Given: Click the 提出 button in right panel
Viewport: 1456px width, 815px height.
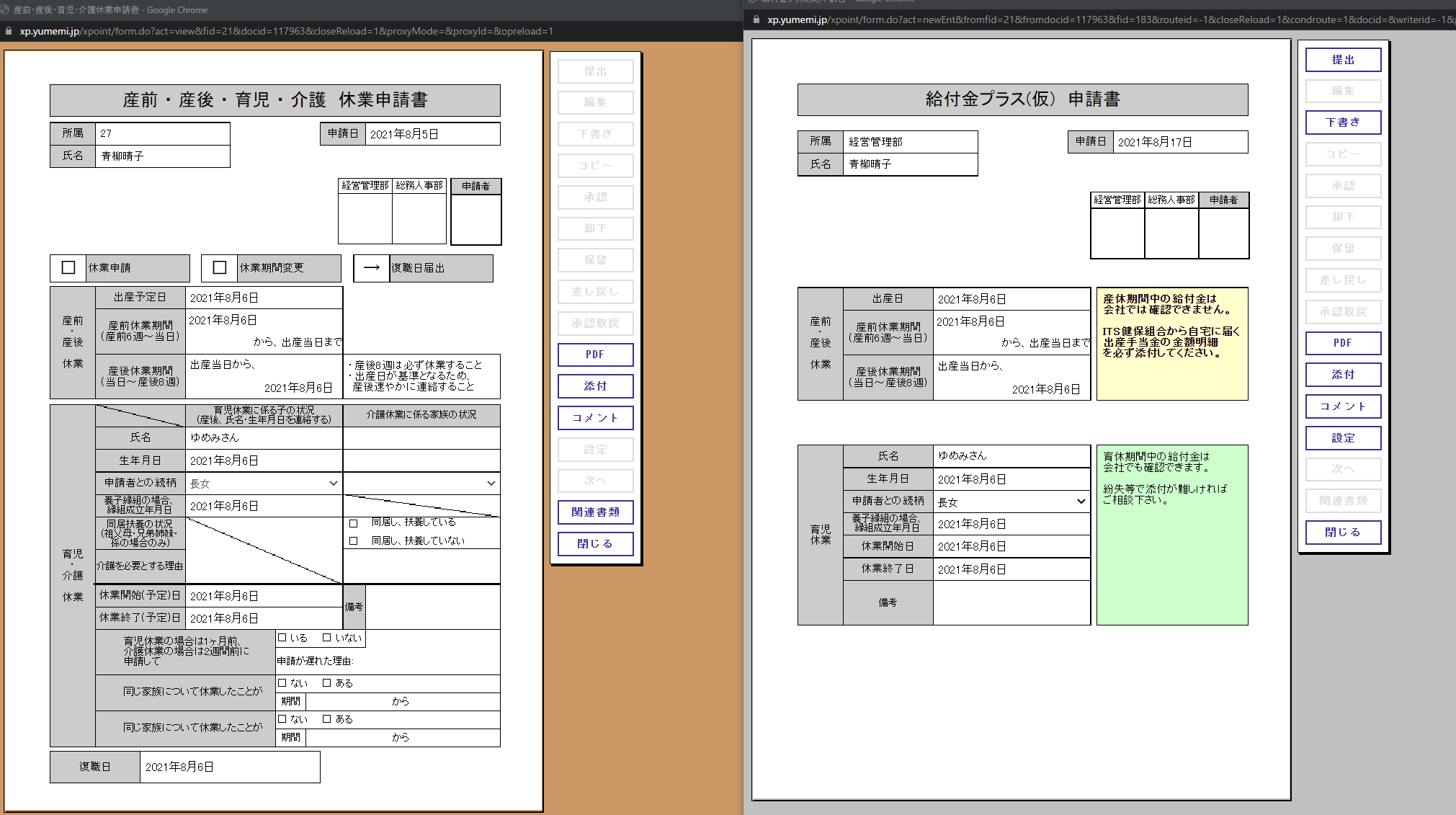Looking at the screenshot, I should [x=1343, y=60].
